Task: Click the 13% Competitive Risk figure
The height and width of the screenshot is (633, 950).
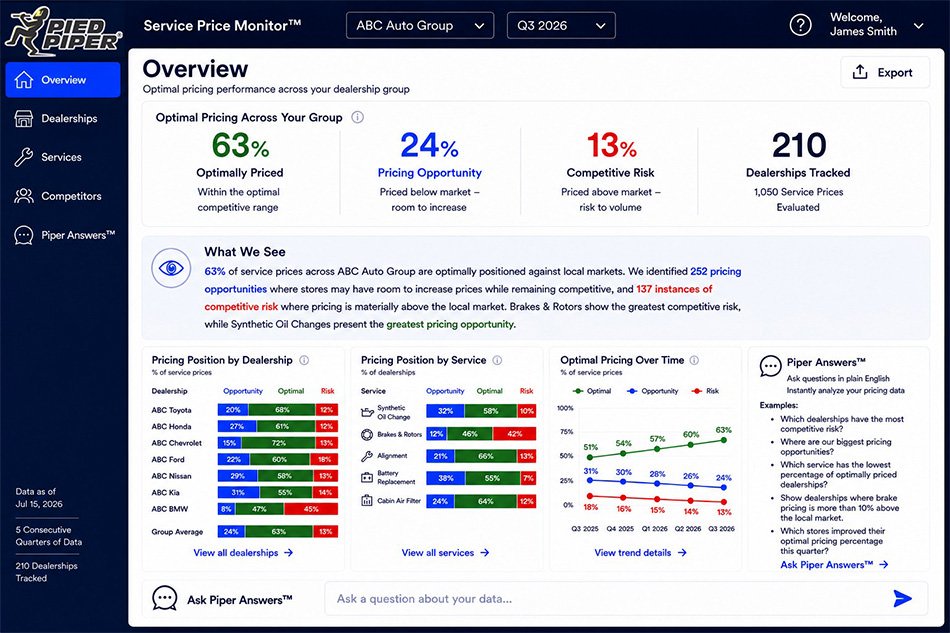Action: tap(611, 145)
